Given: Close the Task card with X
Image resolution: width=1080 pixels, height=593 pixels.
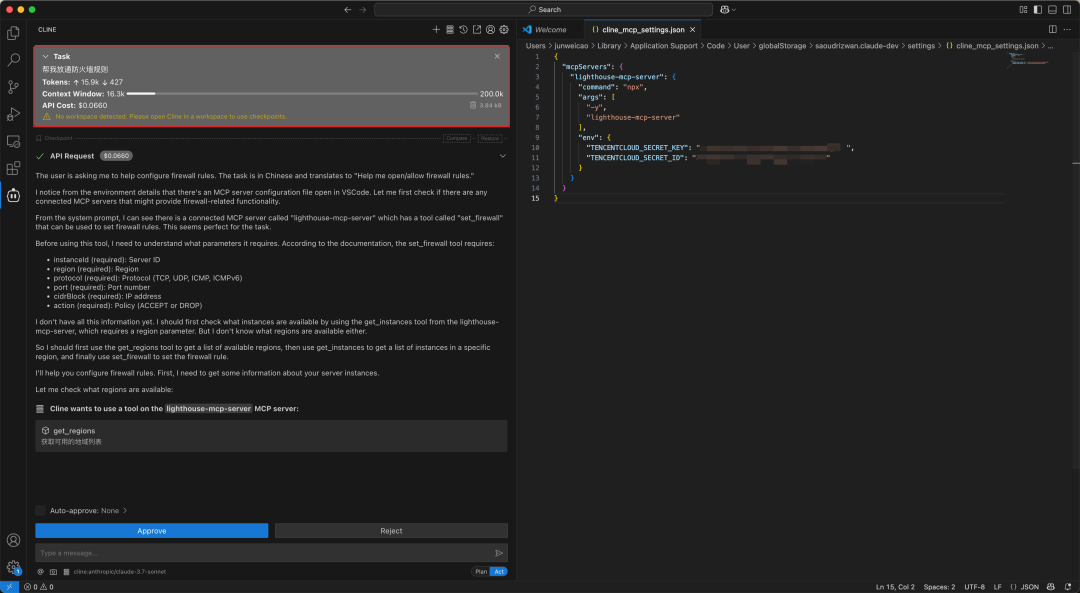Looking at the screenshot, I should click(x=497, y=56).
